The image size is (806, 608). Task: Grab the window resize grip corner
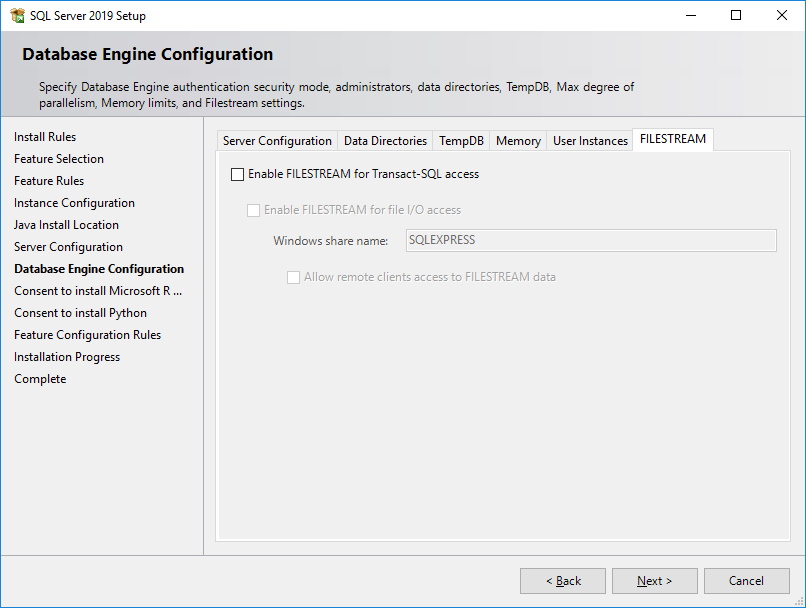click(x=799, y=601)
